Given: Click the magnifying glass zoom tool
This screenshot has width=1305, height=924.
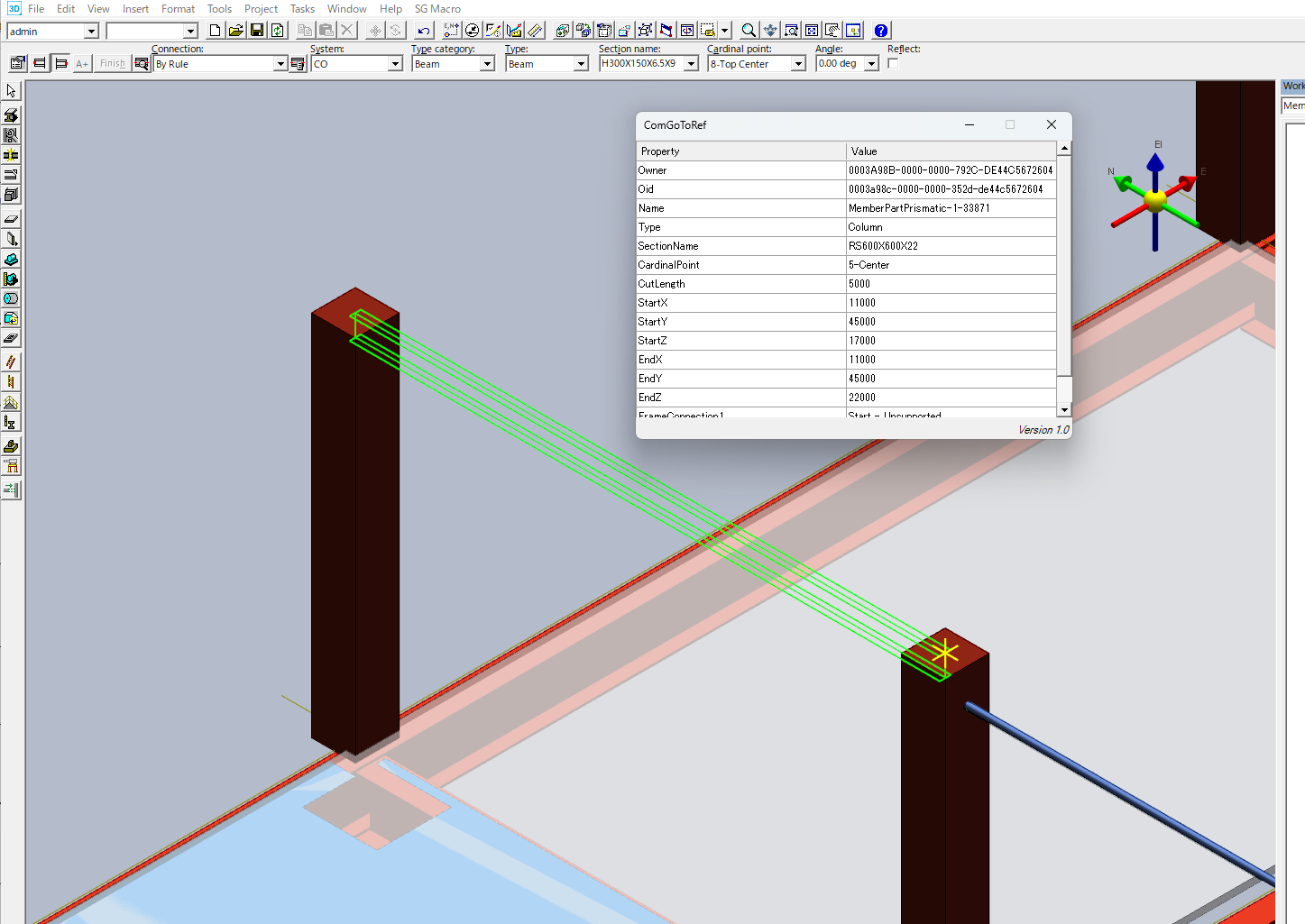Looking at the screenshot, I should [x=748, y=31].
